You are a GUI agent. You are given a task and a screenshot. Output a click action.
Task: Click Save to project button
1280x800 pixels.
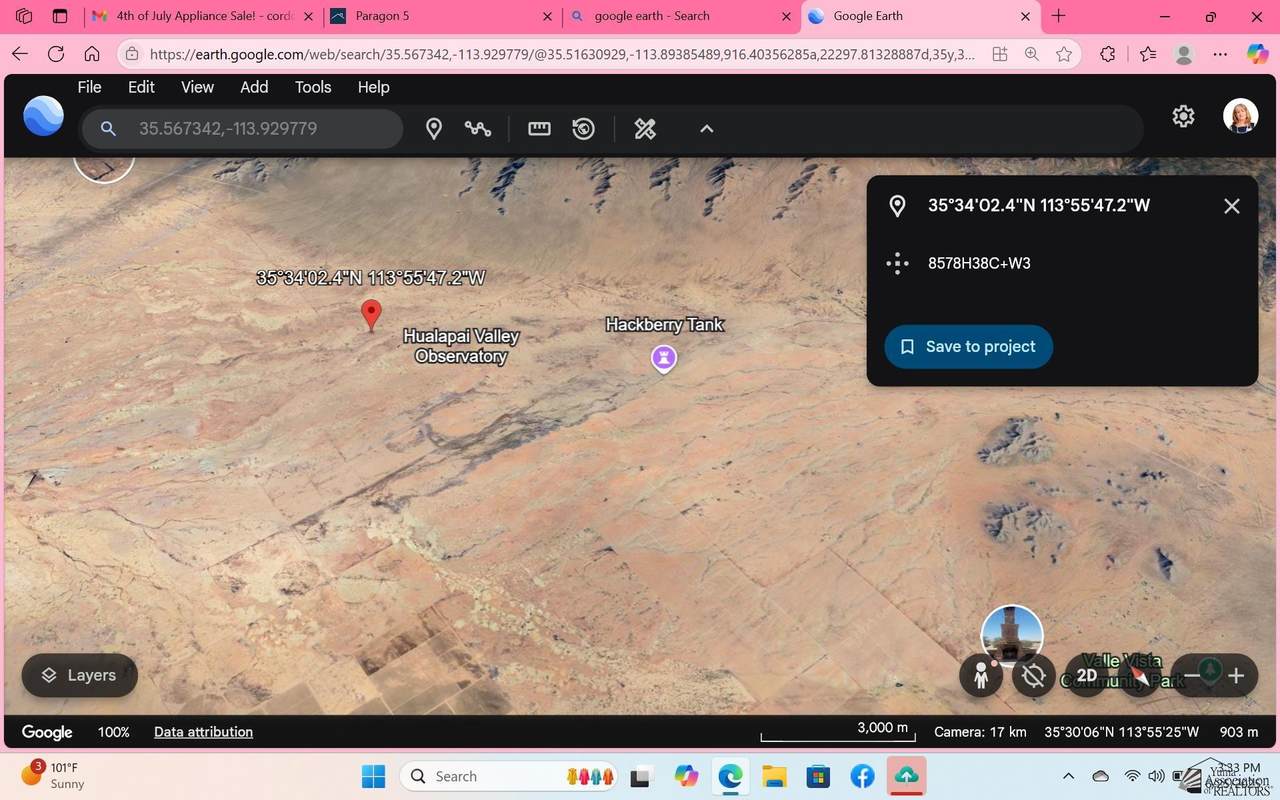tap(968, 346)
